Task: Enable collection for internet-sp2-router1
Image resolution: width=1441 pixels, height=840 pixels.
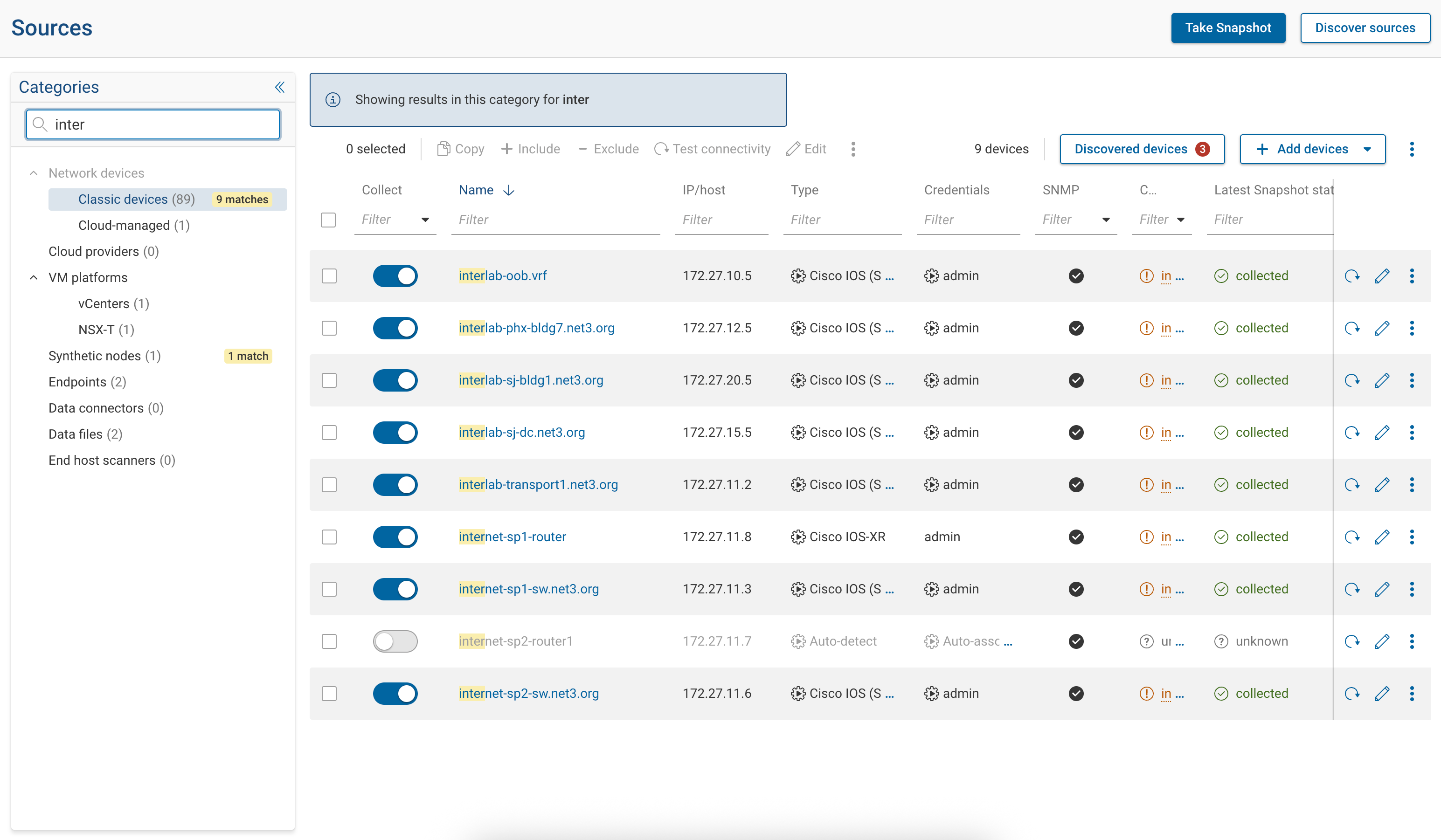Action: 395,641
